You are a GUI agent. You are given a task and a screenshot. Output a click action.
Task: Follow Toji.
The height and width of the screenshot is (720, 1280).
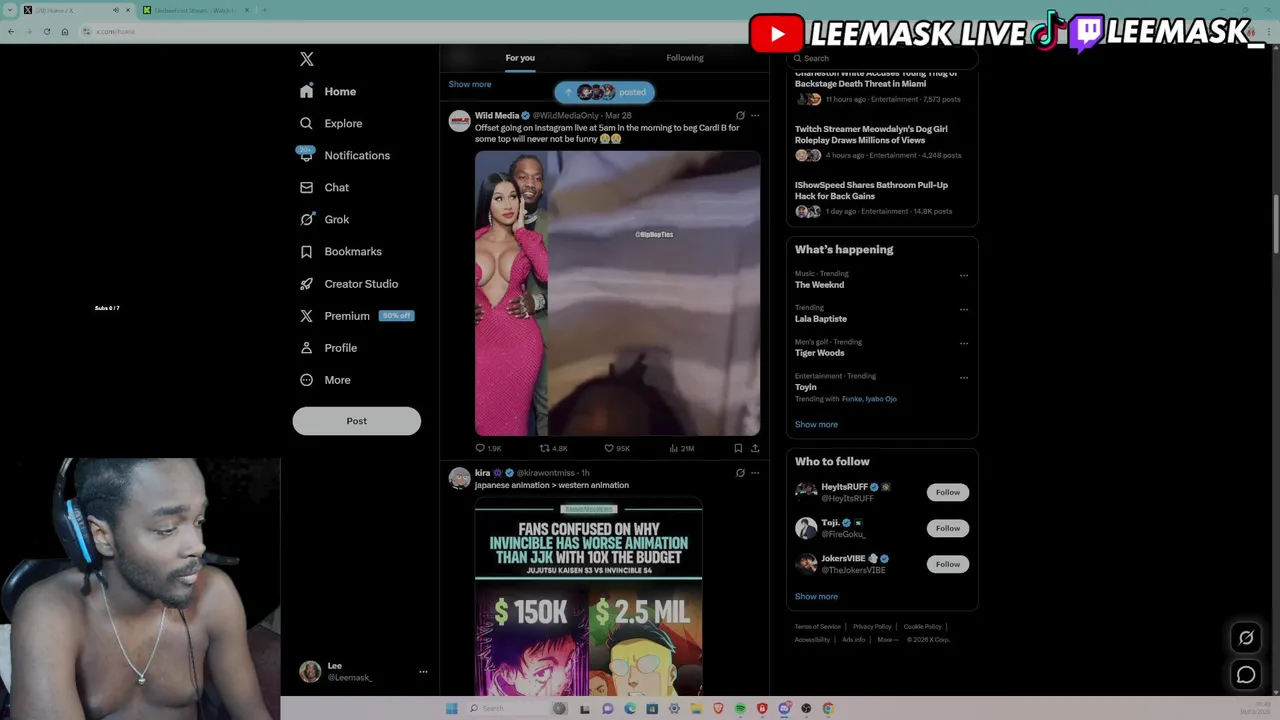pyautogui.click(x=948, y=528)
